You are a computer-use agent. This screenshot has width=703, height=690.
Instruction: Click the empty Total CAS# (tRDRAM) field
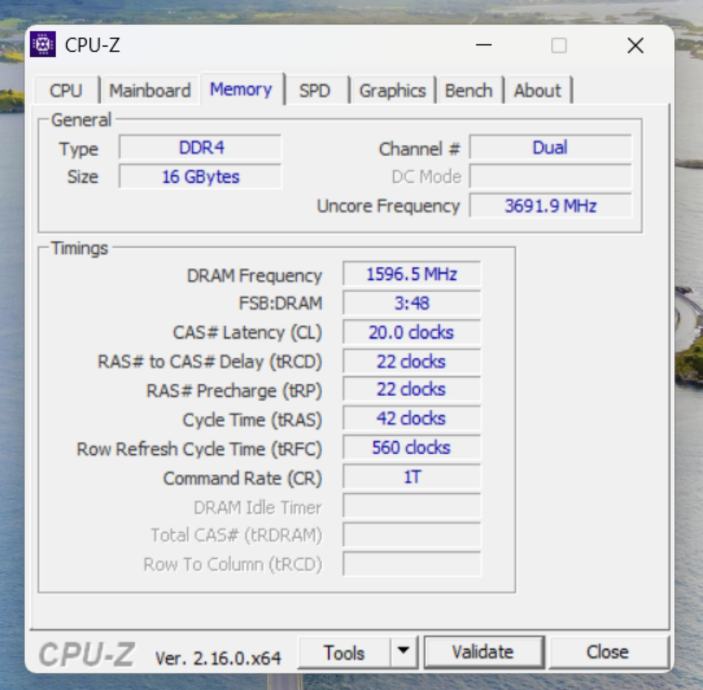412,535
